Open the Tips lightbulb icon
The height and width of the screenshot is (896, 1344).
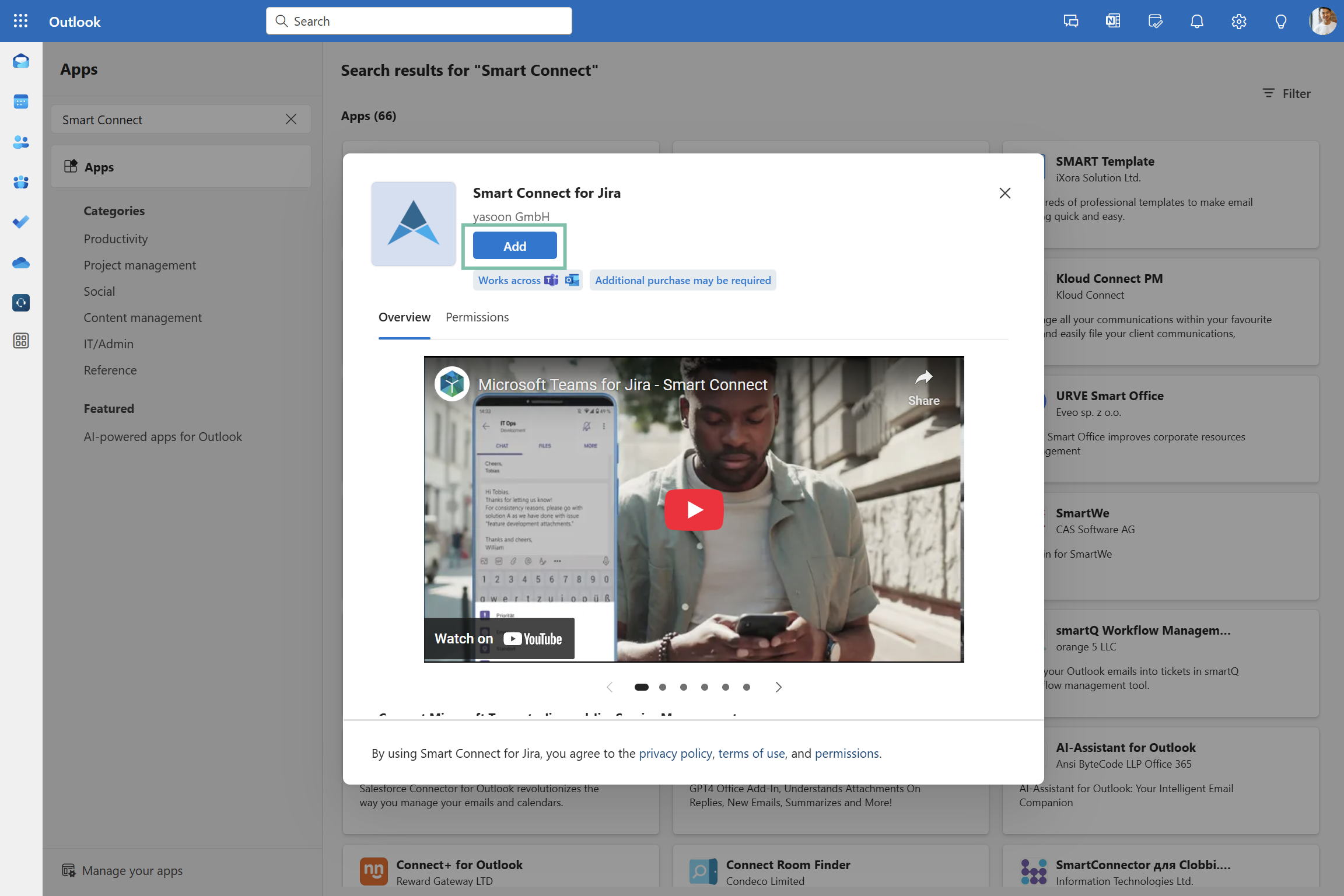(1280, 22)
